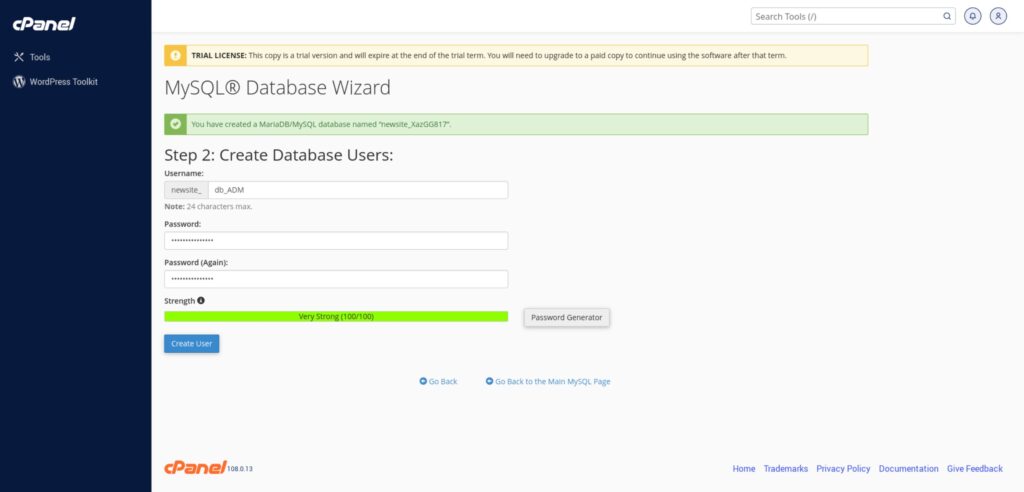Click the Create User button
1024x492 pixels.
[x=191, y=344]
